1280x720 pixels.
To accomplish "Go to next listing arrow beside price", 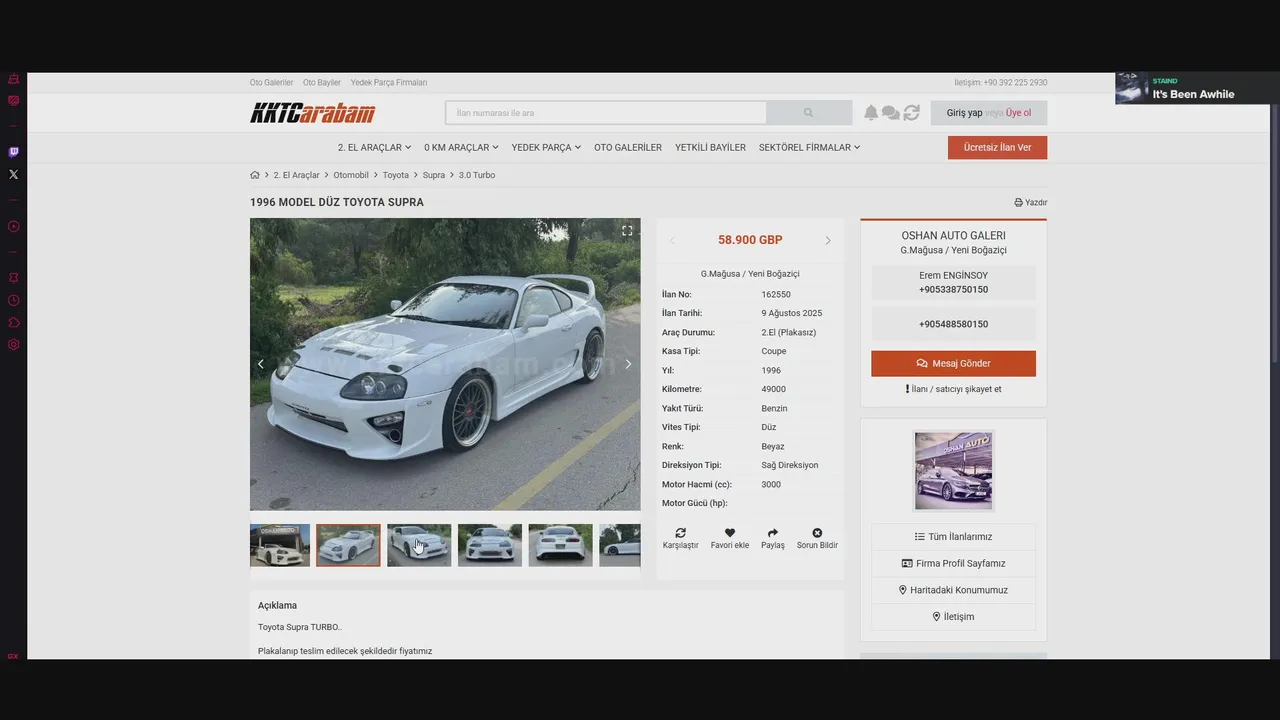I will coord(828,240).
